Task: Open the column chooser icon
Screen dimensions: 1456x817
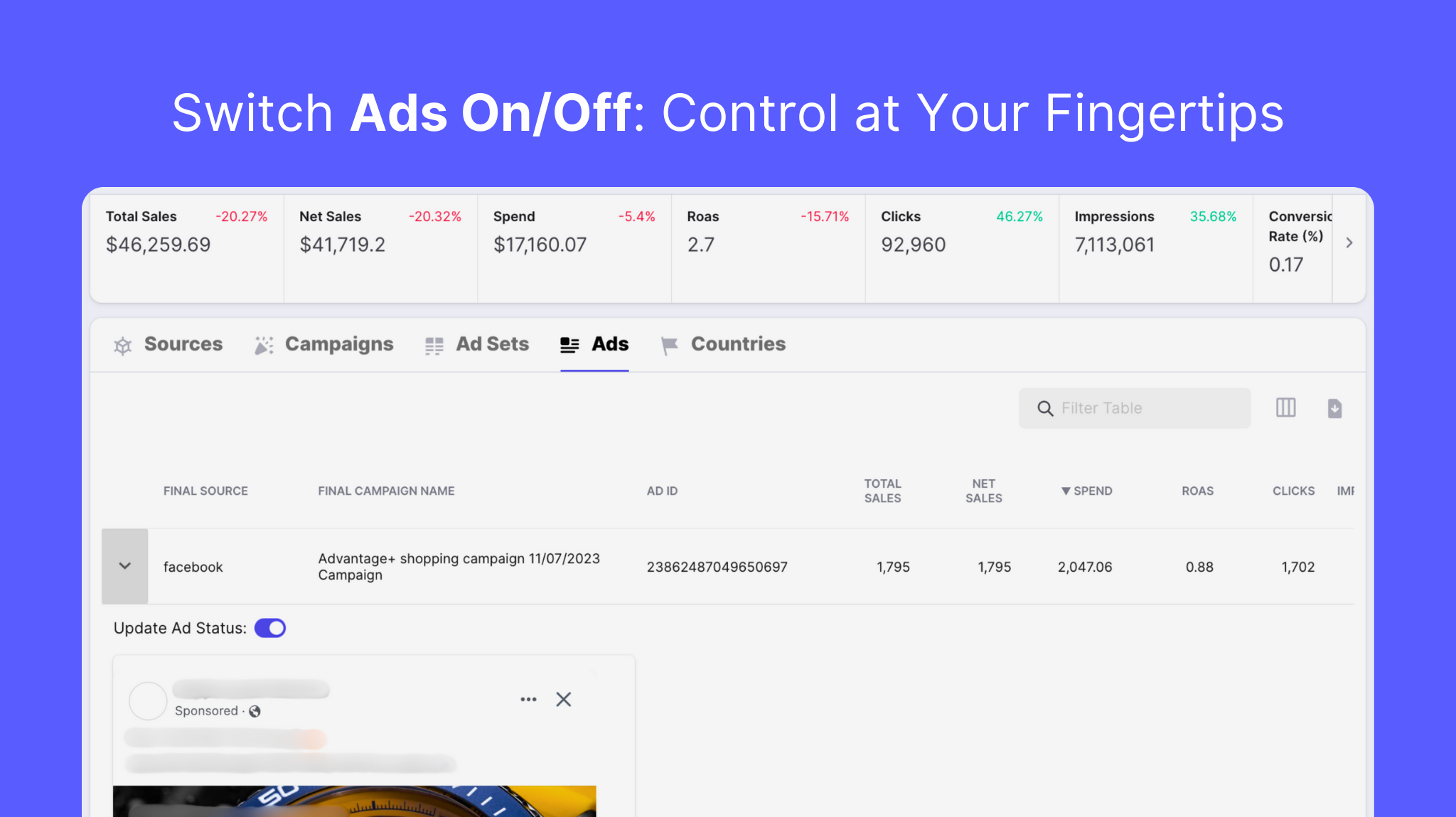Action: point(1285,407)
